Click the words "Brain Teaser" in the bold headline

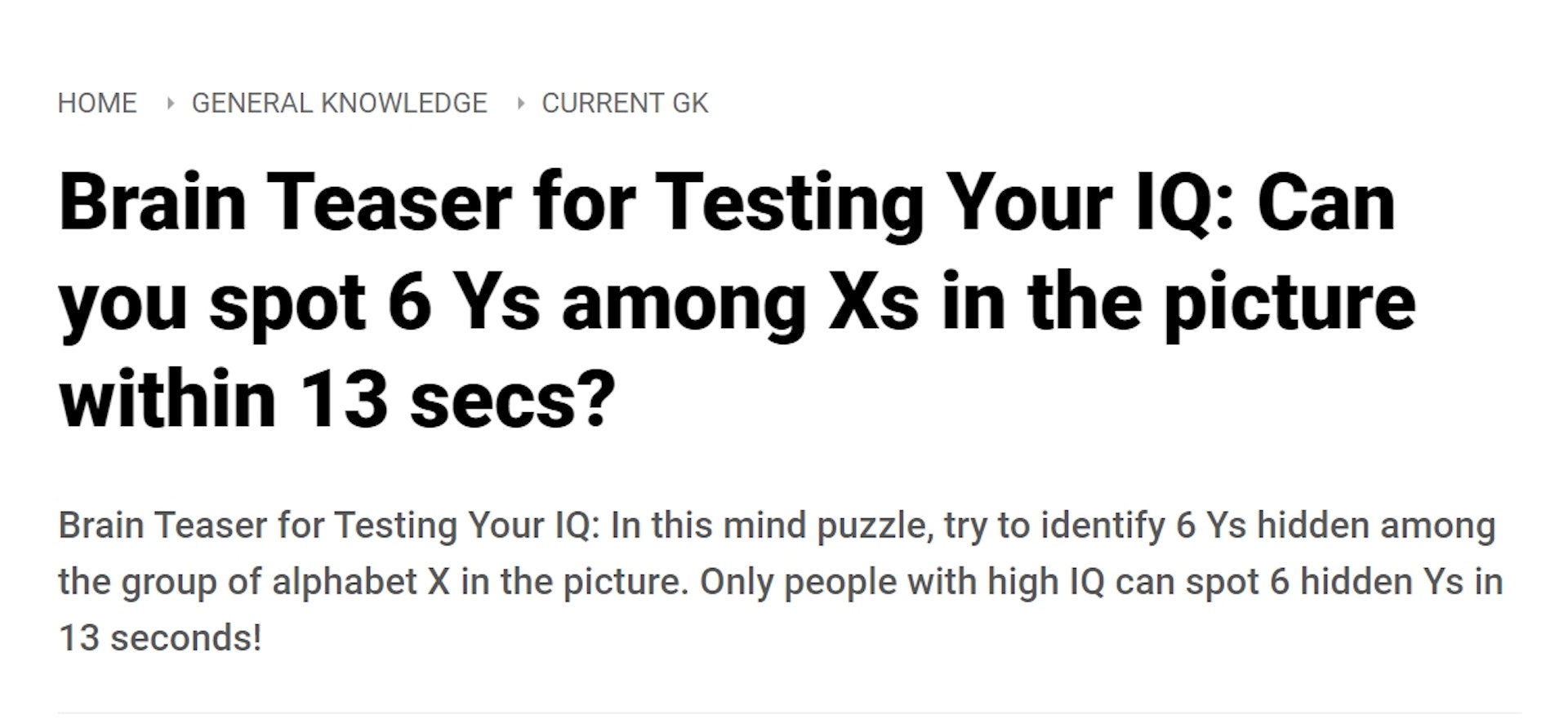pyautogui.click(x=285, y=202)
